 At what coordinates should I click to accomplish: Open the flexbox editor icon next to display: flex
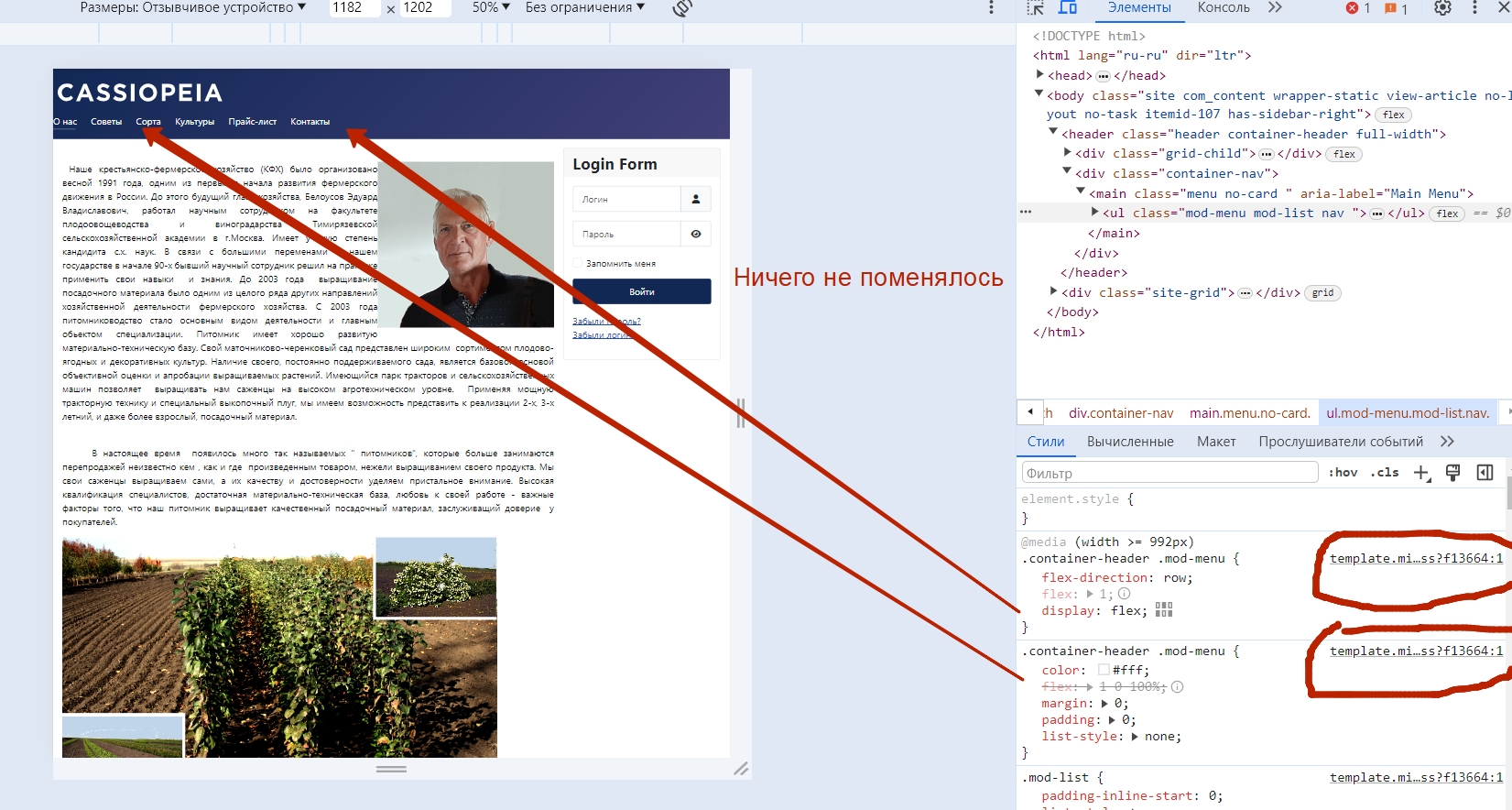1164,610
